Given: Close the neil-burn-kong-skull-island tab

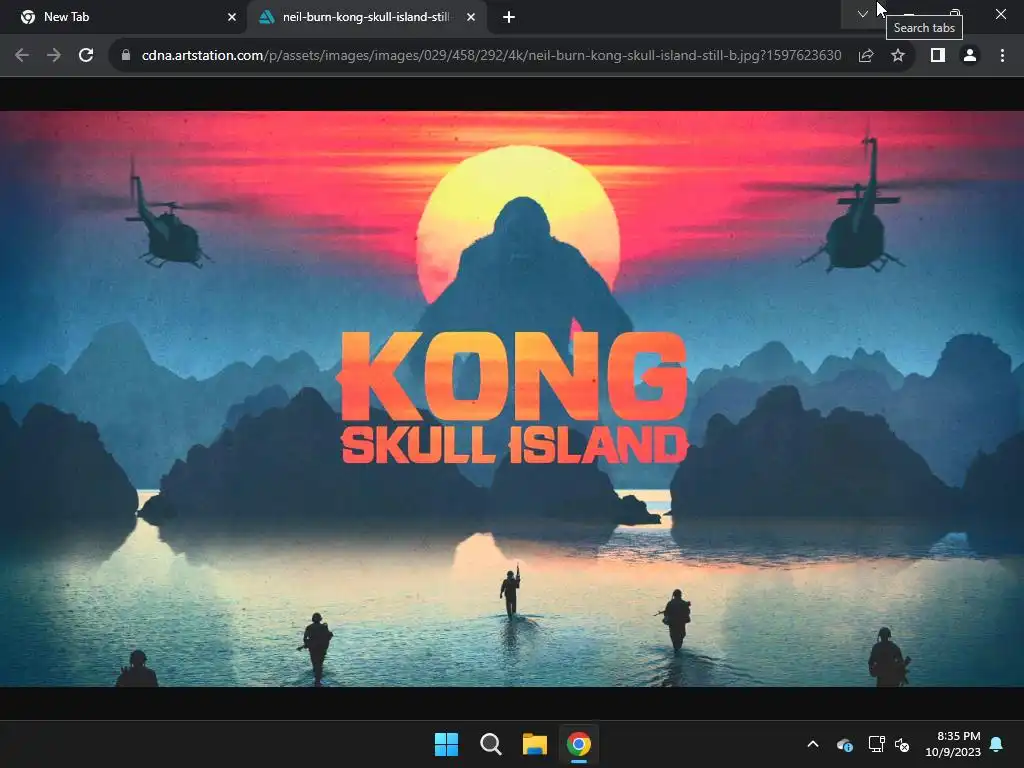Looking at the screenshot, I should pos(471,17).
